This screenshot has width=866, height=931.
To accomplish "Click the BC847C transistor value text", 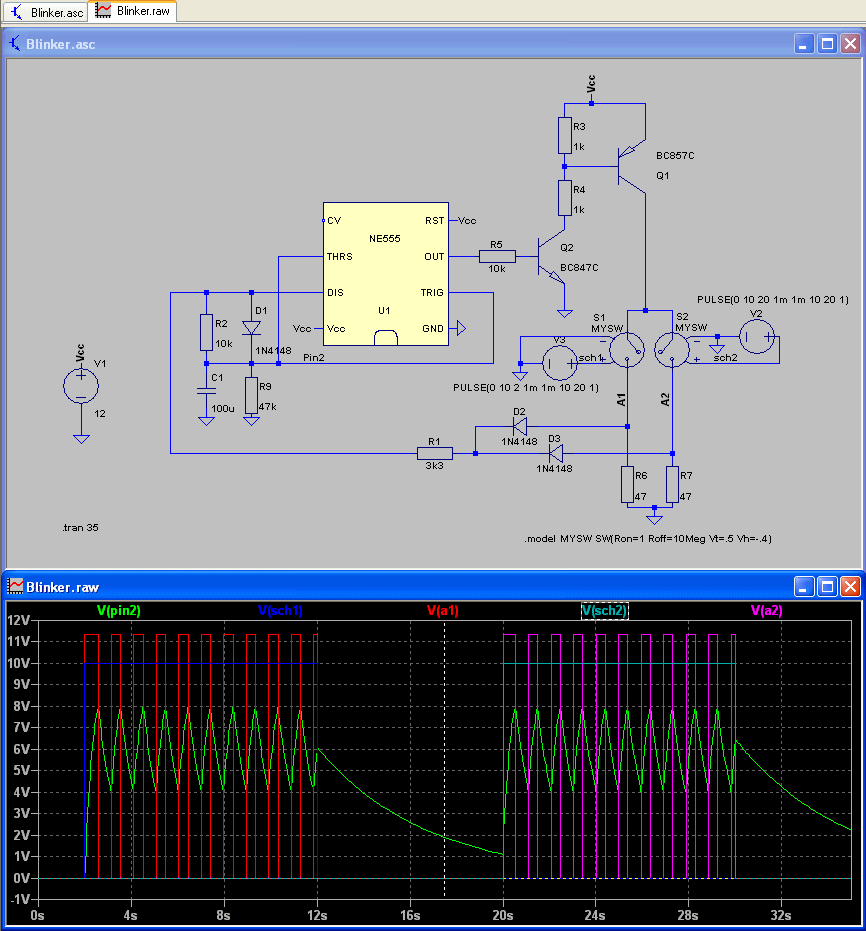I will coord(579,267).
